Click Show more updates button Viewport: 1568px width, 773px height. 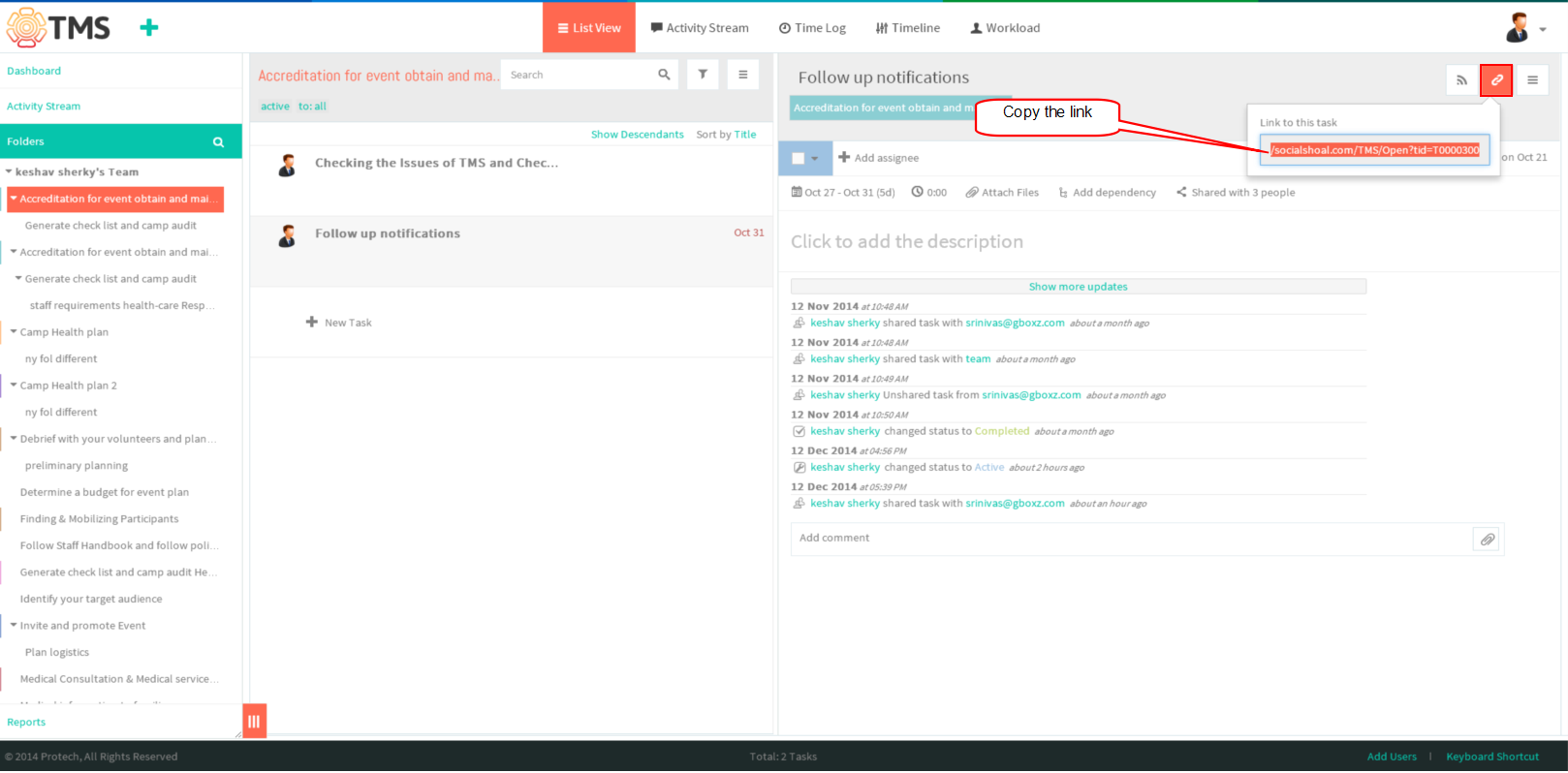click(x=1078, y=287)
